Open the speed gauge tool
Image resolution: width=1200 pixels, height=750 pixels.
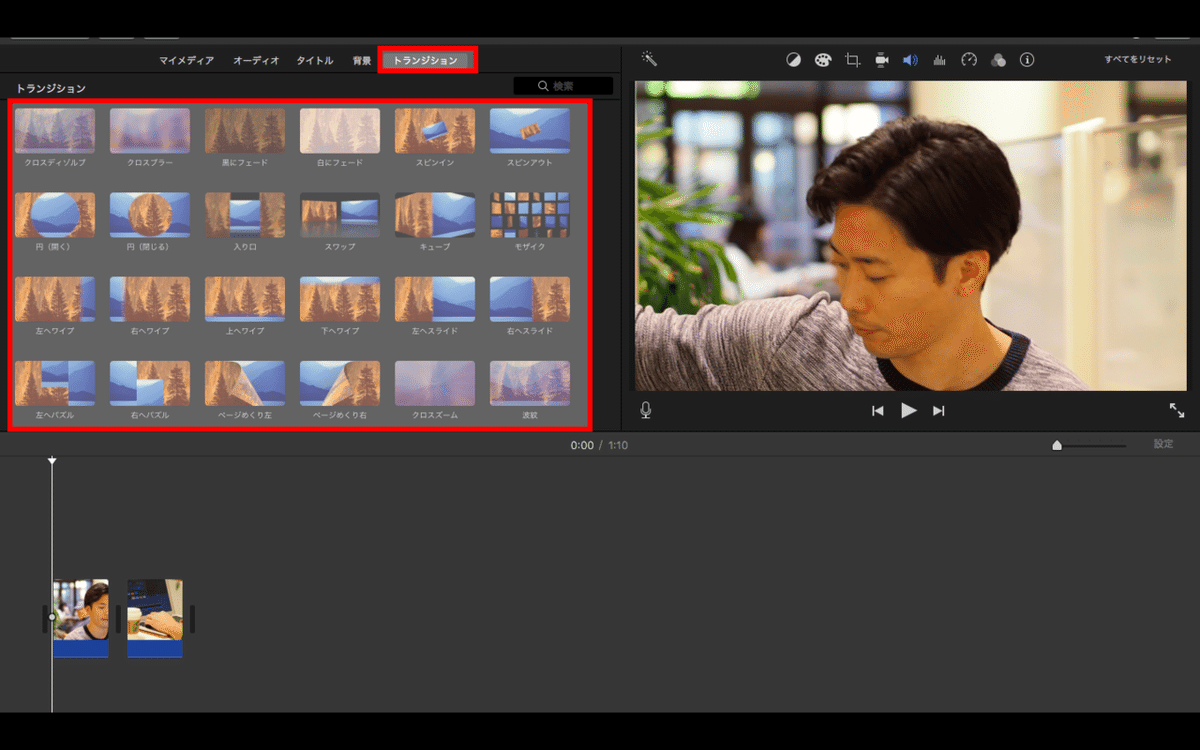coord(969,60)
